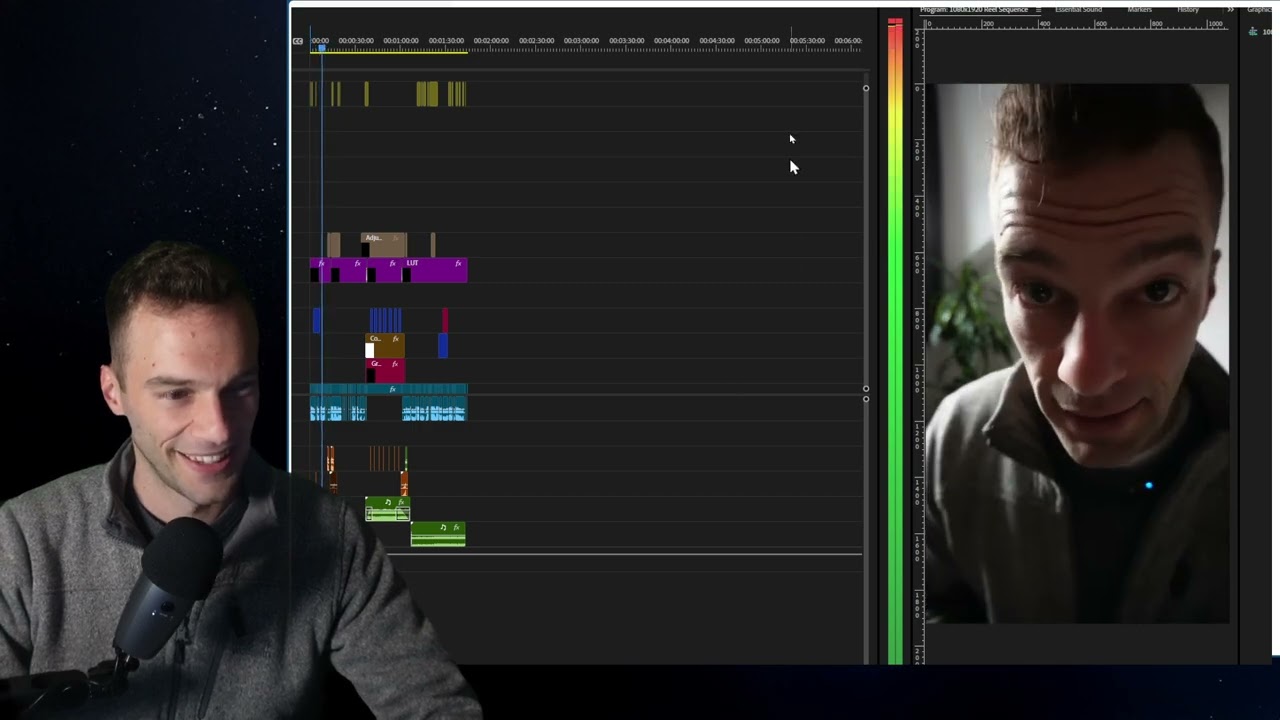The image size is (1280, 720).
Task: Select the Program: 1080x1920 Reel Sequence tab
Action: pyautogui.click(x=974, y=10)
